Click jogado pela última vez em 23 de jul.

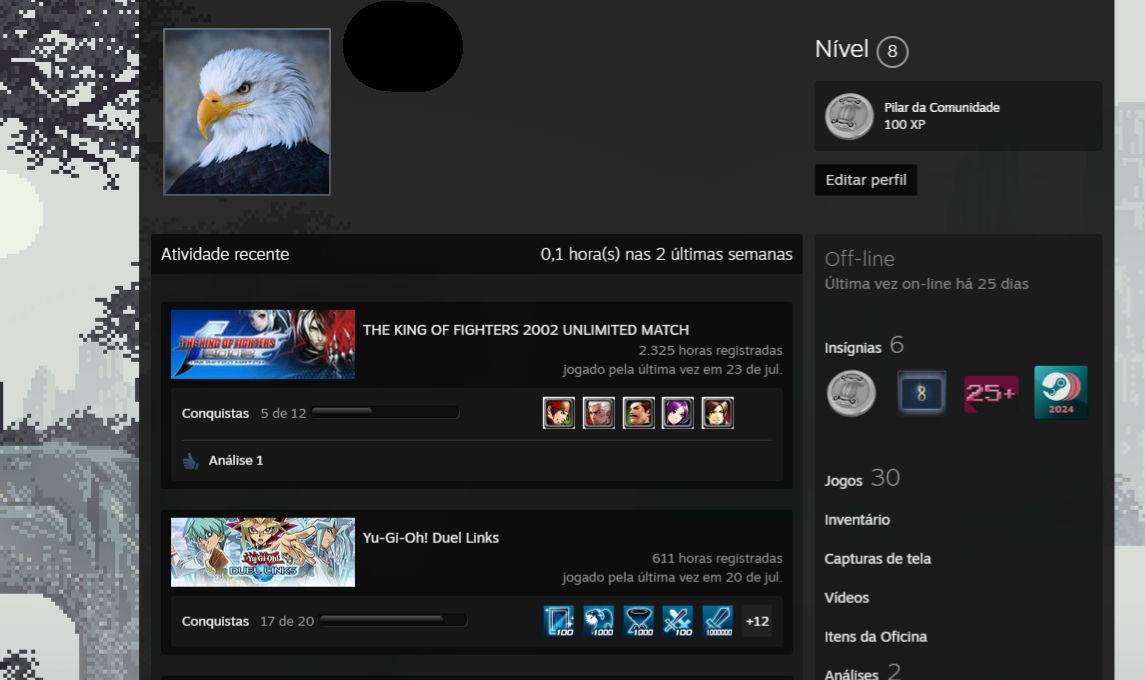[672, 370]
